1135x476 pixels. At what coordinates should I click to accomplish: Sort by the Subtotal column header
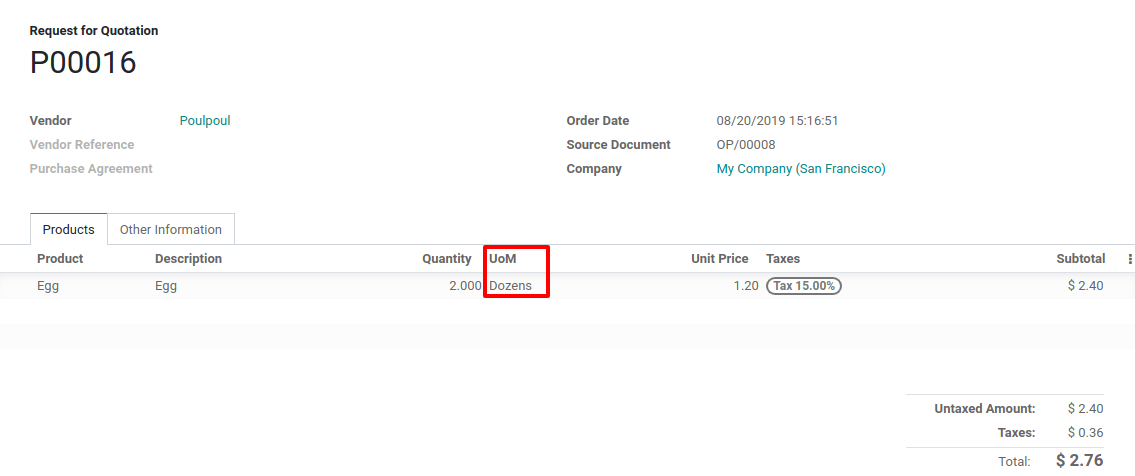pyautogui.click(x=1081, y=258)
